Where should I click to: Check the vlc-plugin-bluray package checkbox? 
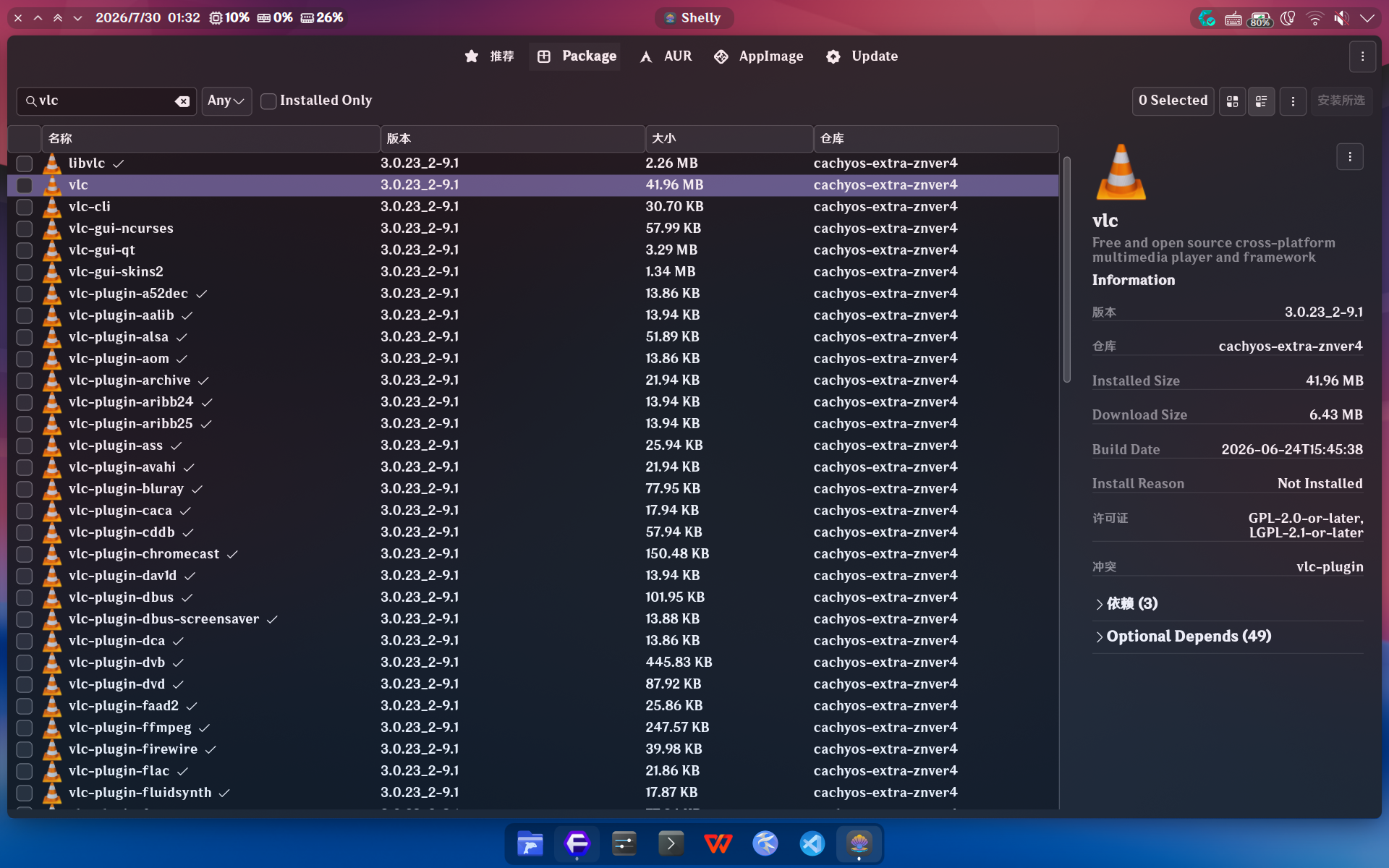point(25,489)
